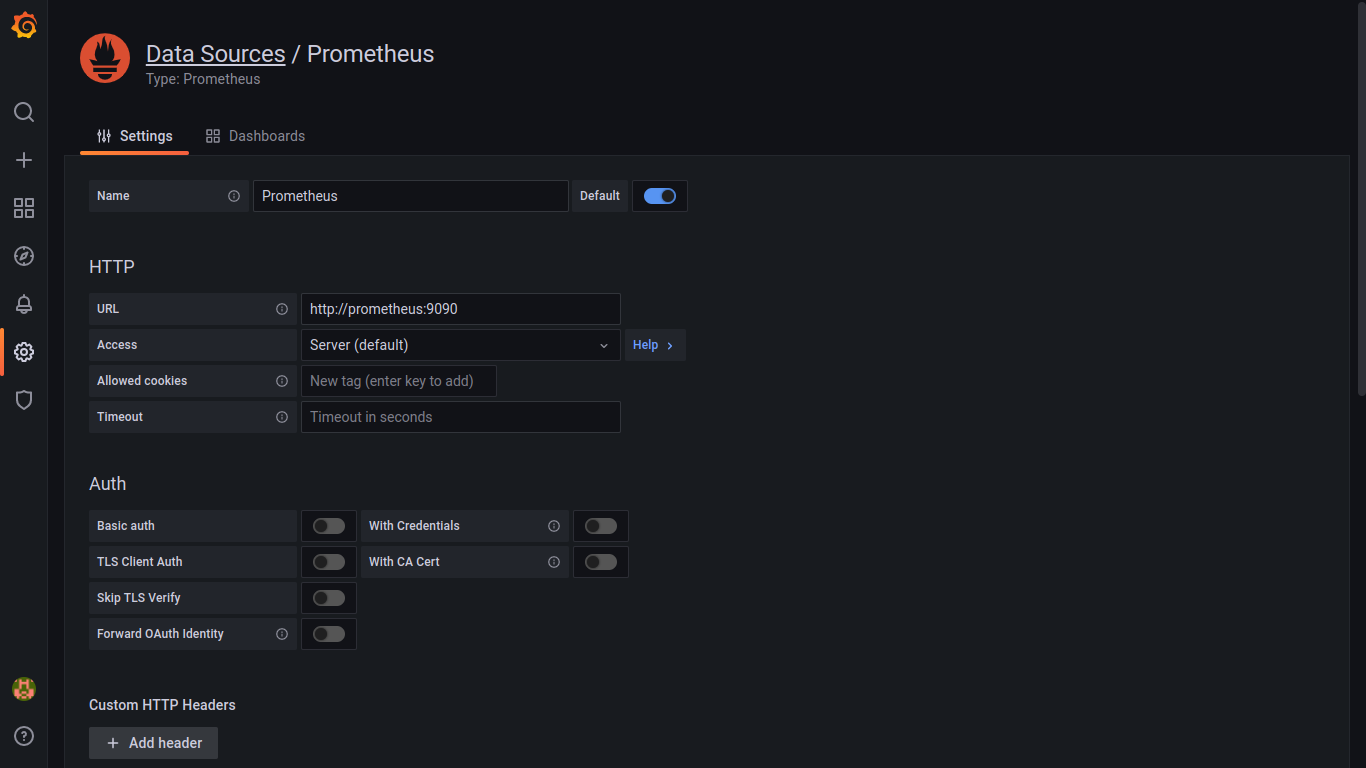The height and width of the screenshot is (768, 1366).
Task: Click the Create plus icon
Action: (x=24, y=160)
